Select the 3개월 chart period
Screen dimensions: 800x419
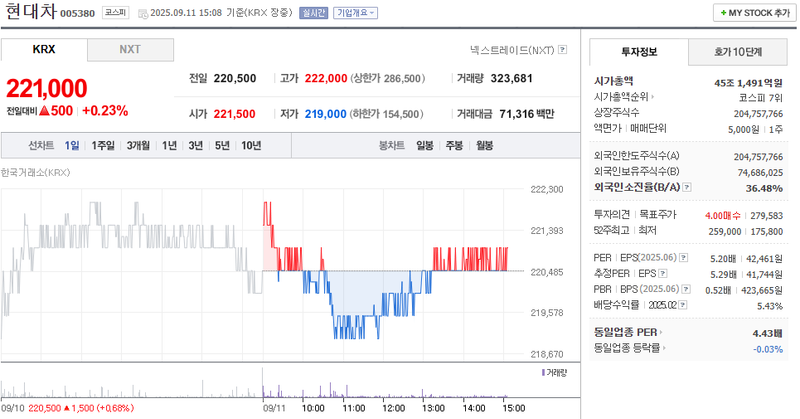(x=138, y=145)
